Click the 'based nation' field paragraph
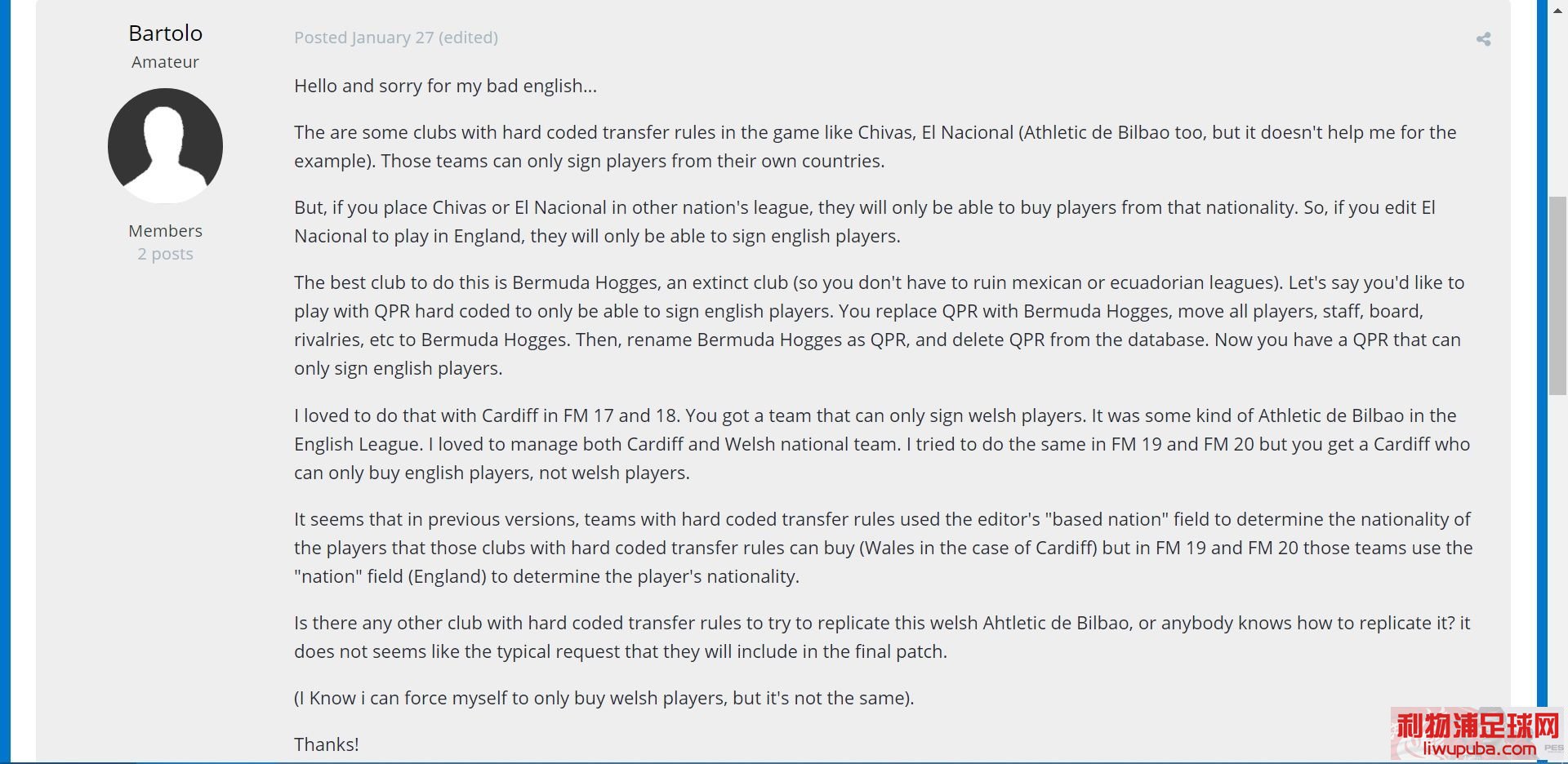This screenshot has width=1568, height=764. coord(883,548)
